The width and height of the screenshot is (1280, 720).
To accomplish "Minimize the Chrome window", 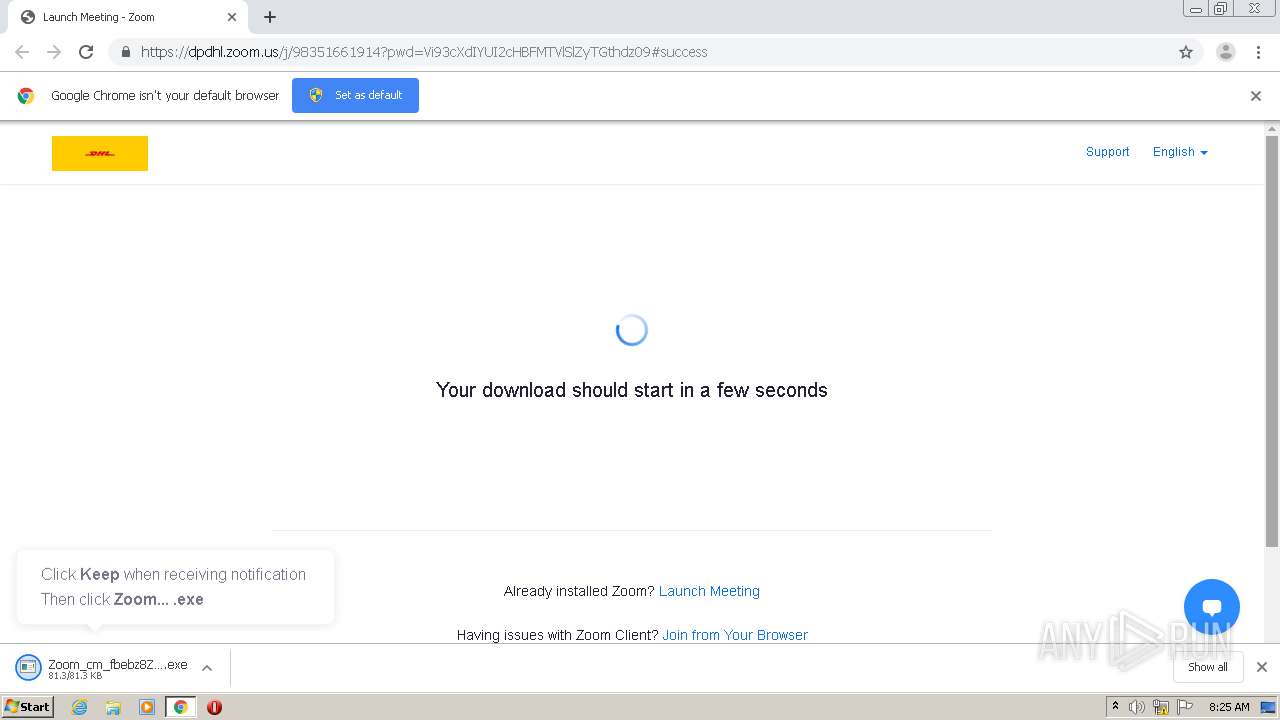I will click(1196, 9).
